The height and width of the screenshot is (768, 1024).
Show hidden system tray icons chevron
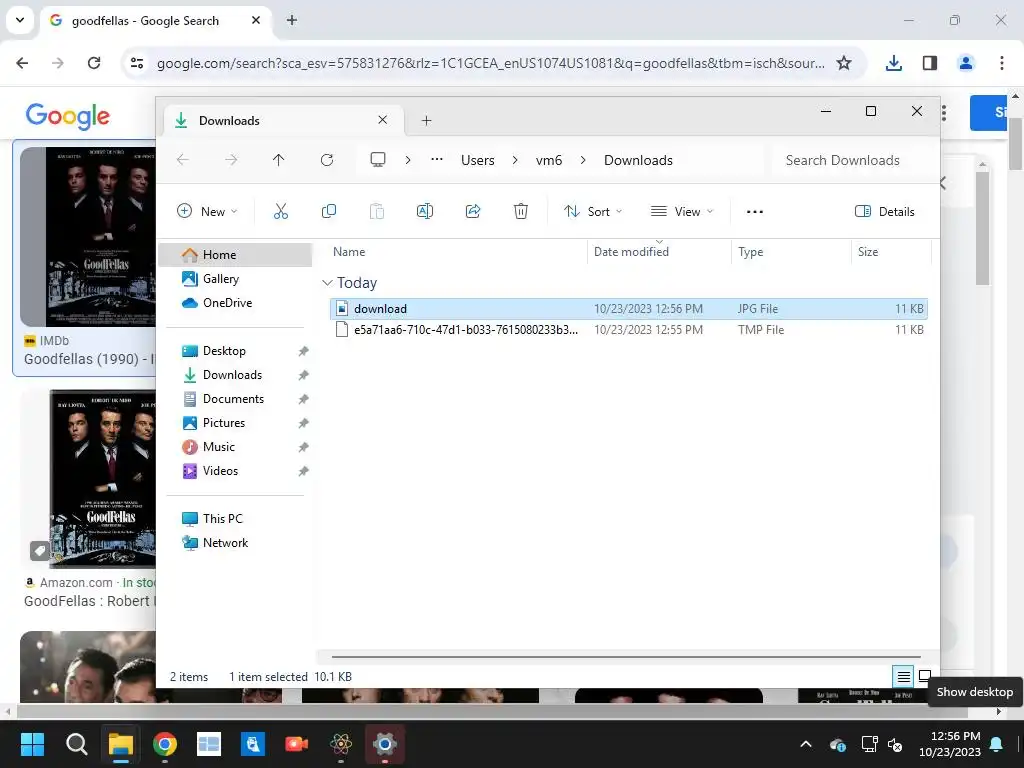[x=806, y=744]
